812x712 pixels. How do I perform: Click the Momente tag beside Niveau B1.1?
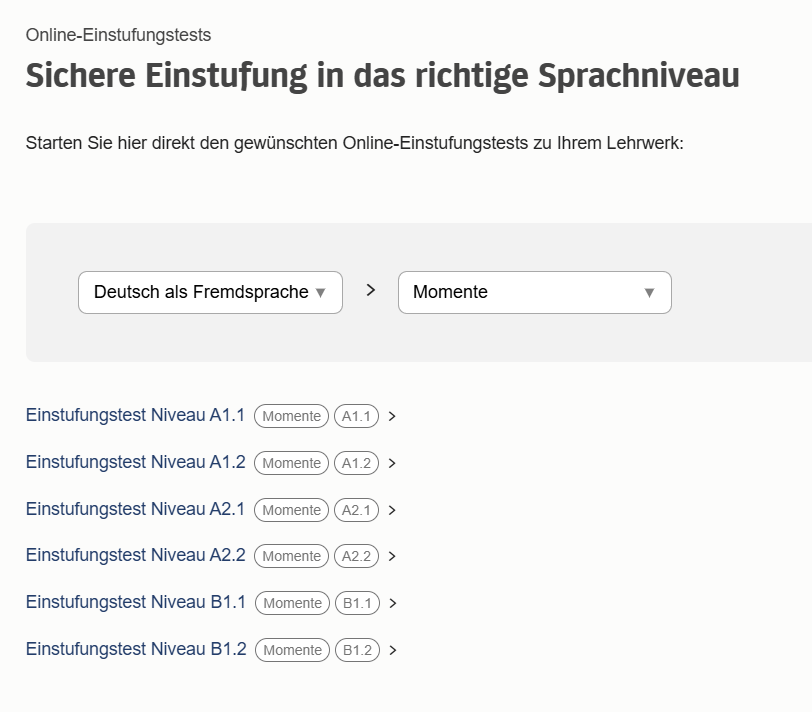[292, 603]
